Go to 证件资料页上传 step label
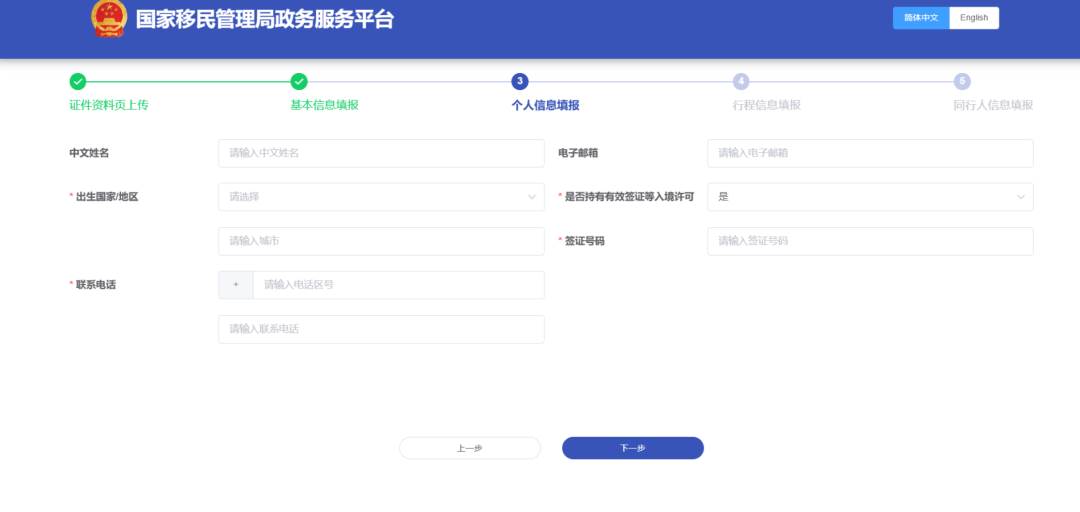Image resolution: width=1080 pixels, height=512 pixels. click(x=109, y=105)
